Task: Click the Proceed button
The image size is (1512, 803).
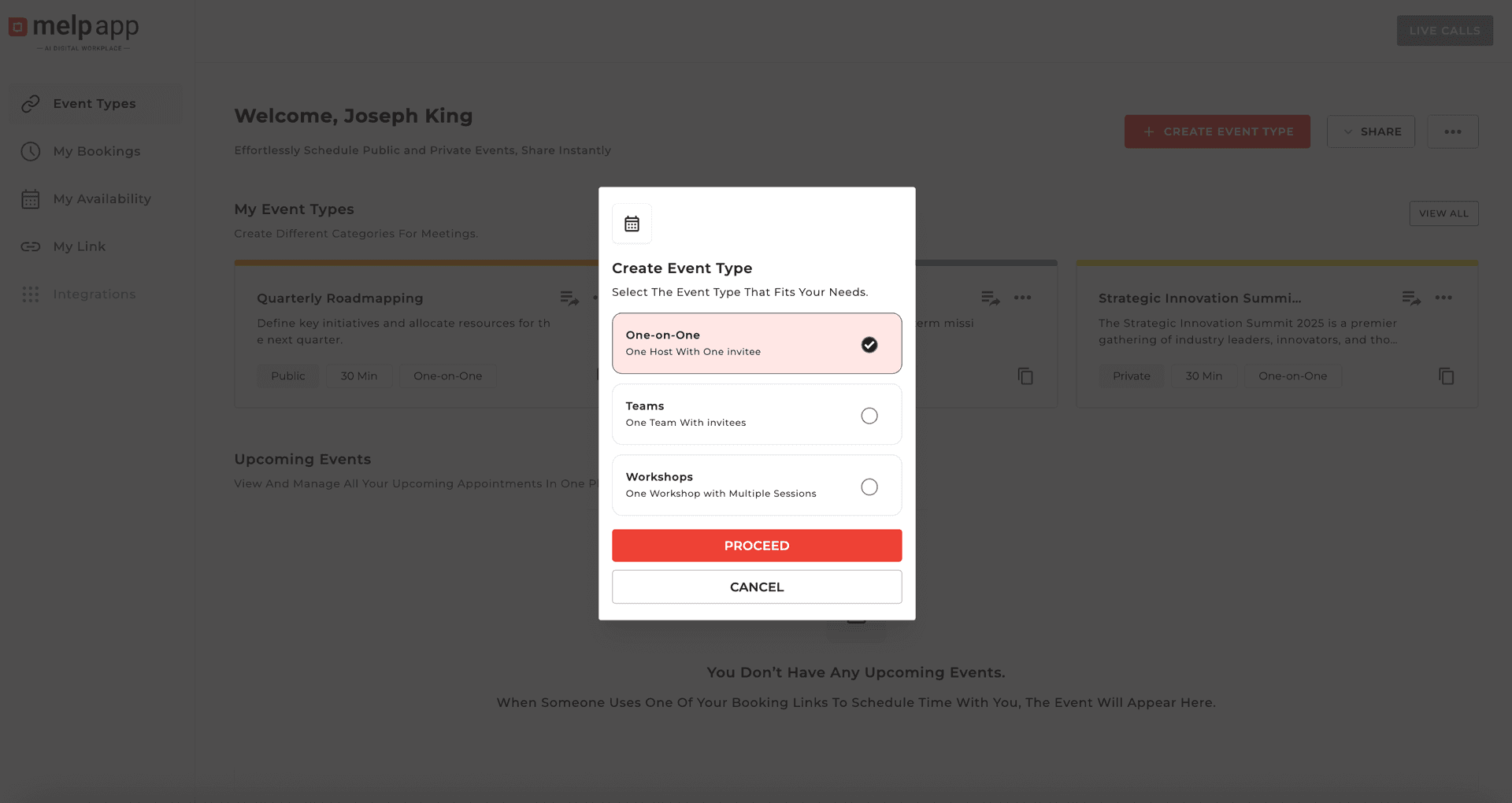Action: 756,546
